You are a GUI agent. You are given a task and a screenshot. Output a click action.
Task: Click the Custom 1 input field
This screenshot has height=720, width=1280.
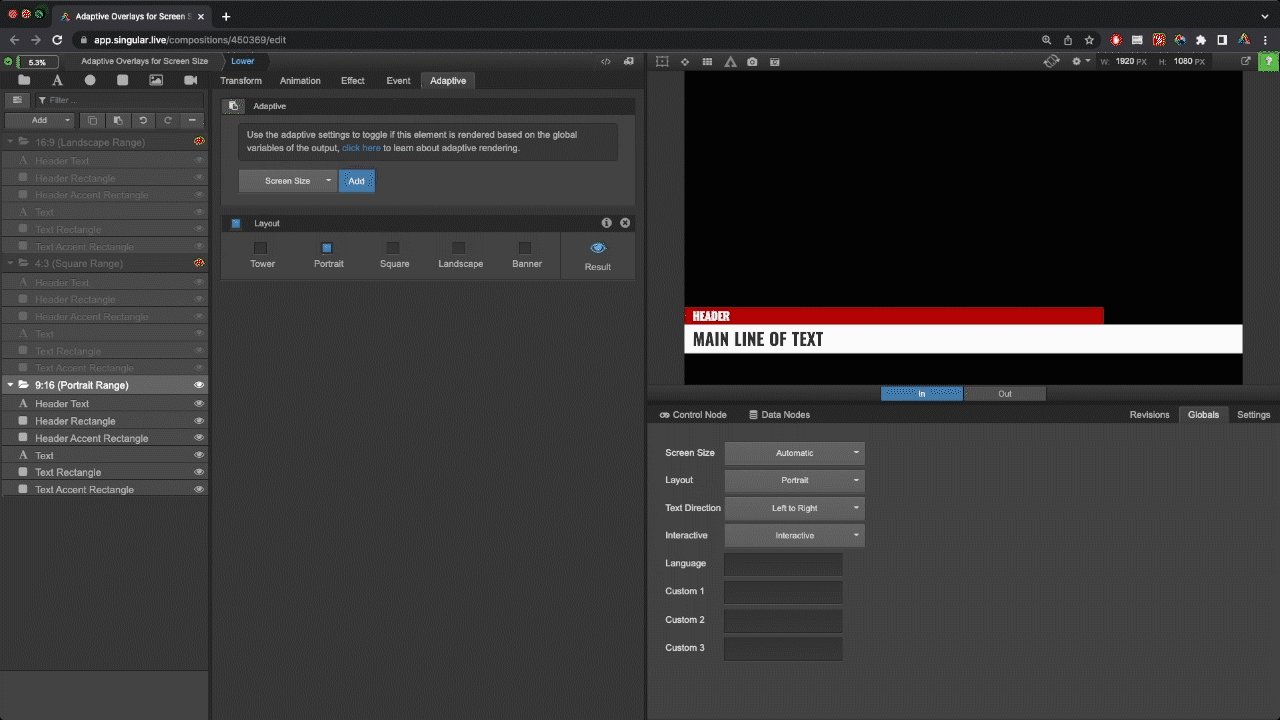[783, 592]
